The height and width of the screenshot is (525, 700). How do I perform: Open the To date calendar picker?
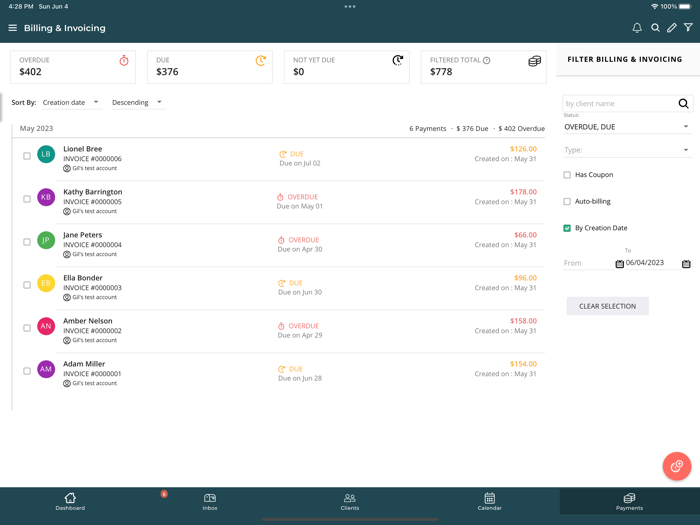pyautogui.click(x=686, y=264)
